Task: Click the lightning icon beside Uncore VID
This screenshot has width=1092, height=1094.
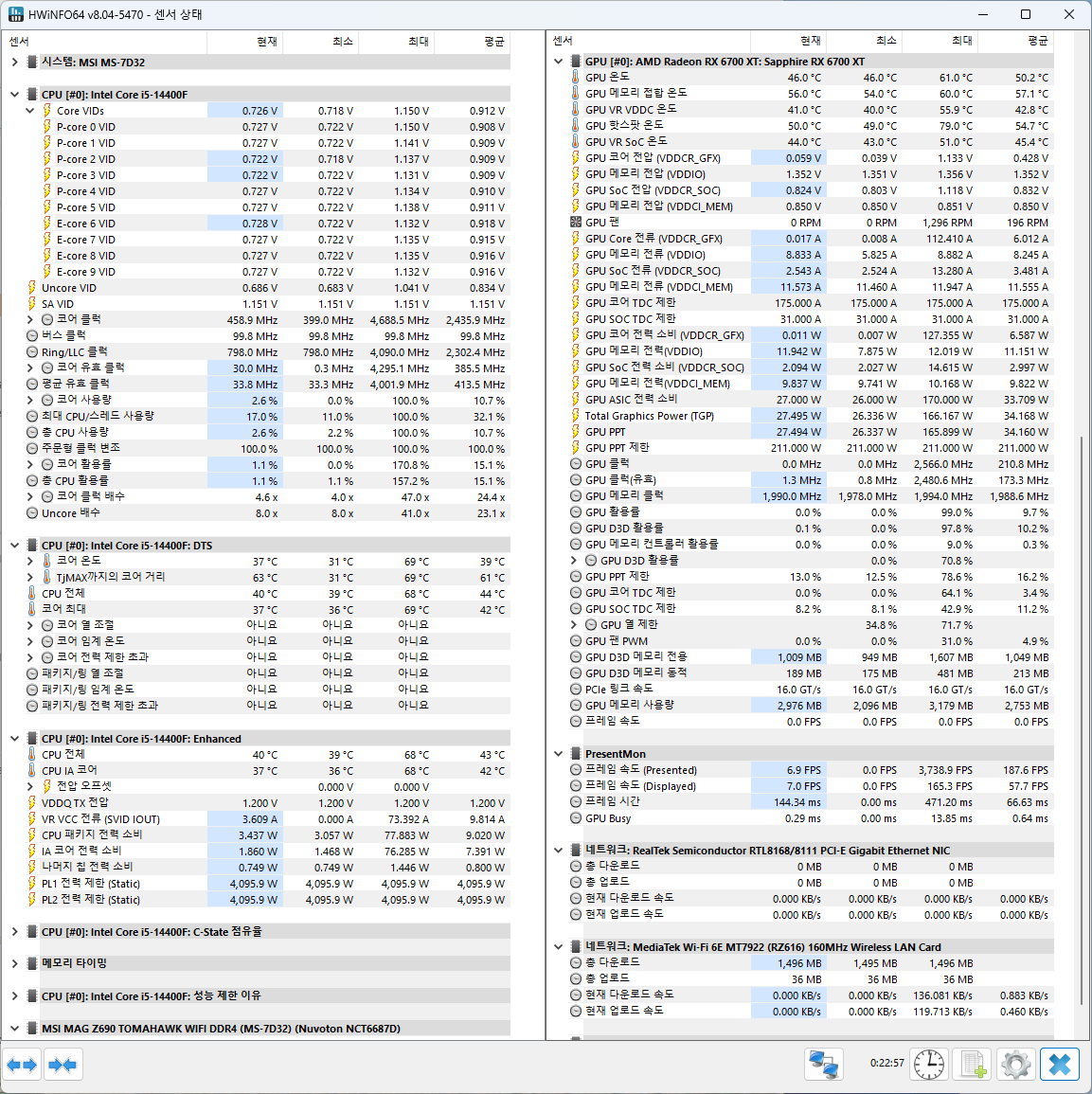Action: point(31,287)
